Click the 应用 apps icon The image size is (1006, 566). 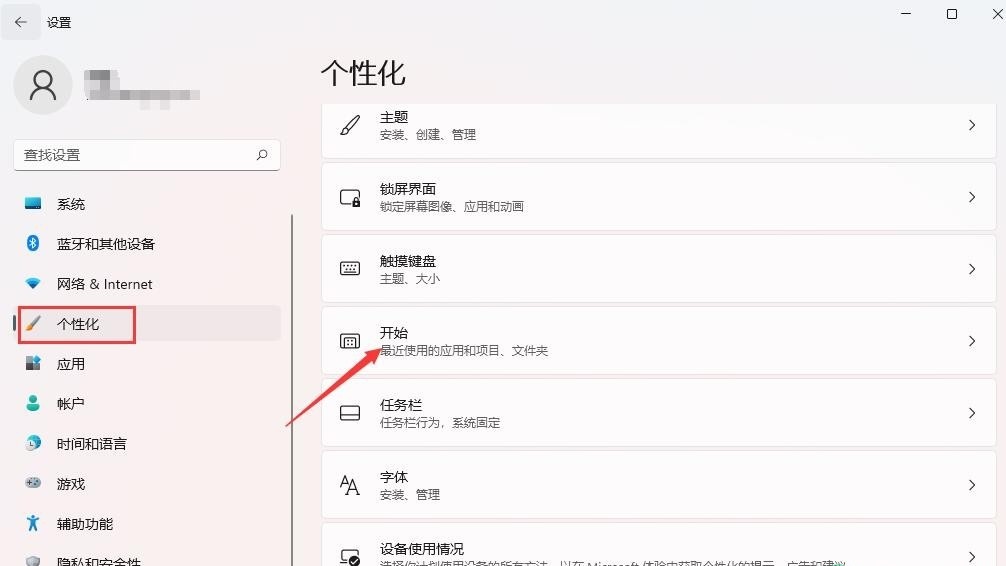click(33, 363)
